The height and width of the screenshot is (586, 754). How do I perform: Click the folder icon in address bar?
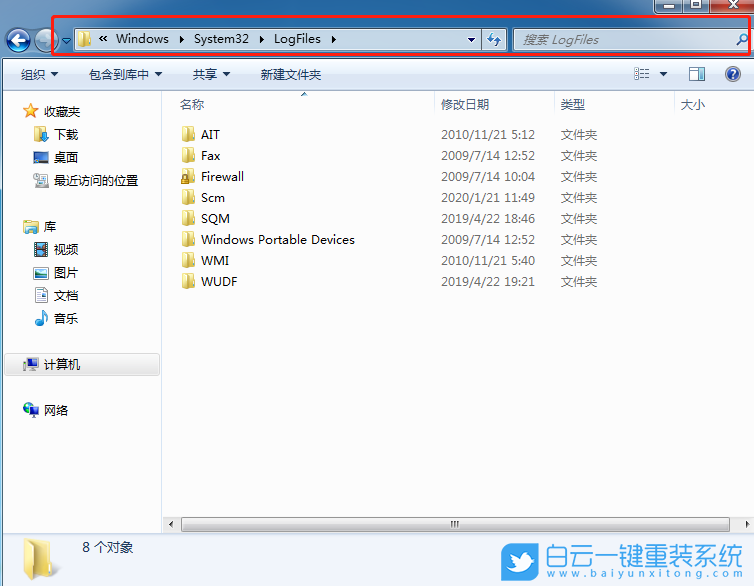tap(85, 39)
